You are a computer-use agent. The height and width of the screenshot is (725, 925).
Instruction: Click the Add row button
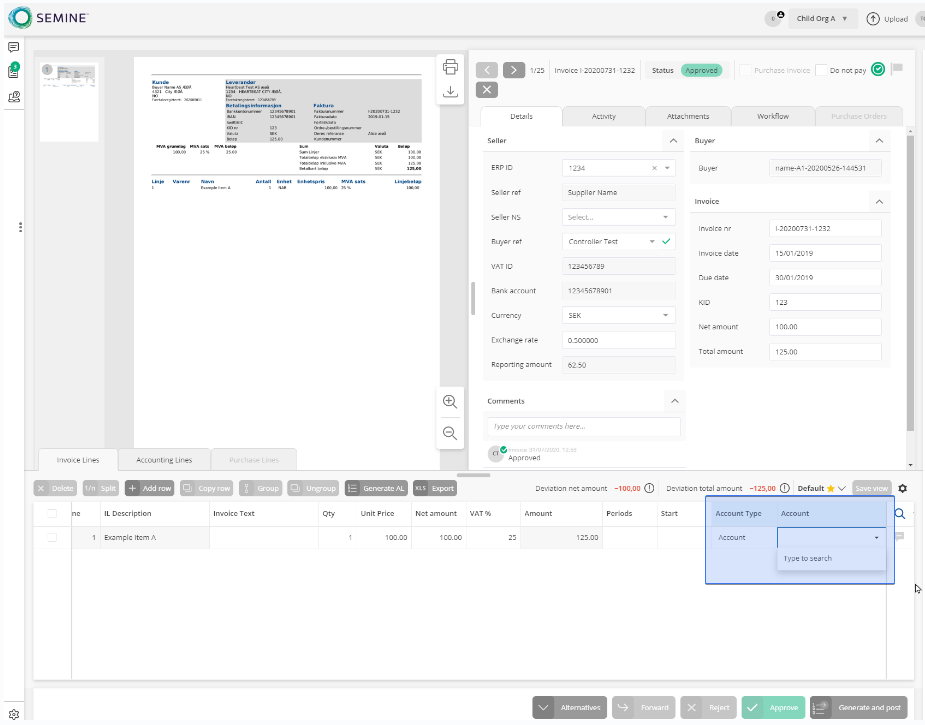pyautogui.click(x=150, y=489)
